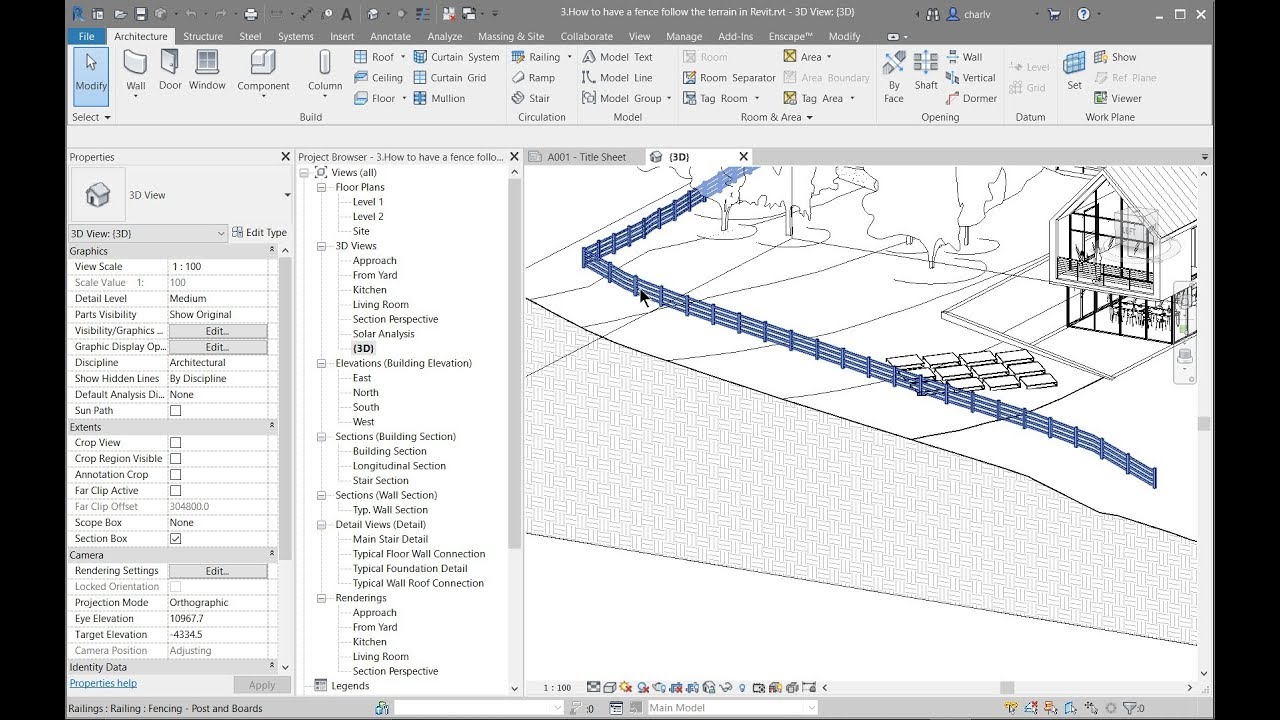Viewport: 1280px width, 720px height.
Task: Select the Window tool
Action: [207, 70]
